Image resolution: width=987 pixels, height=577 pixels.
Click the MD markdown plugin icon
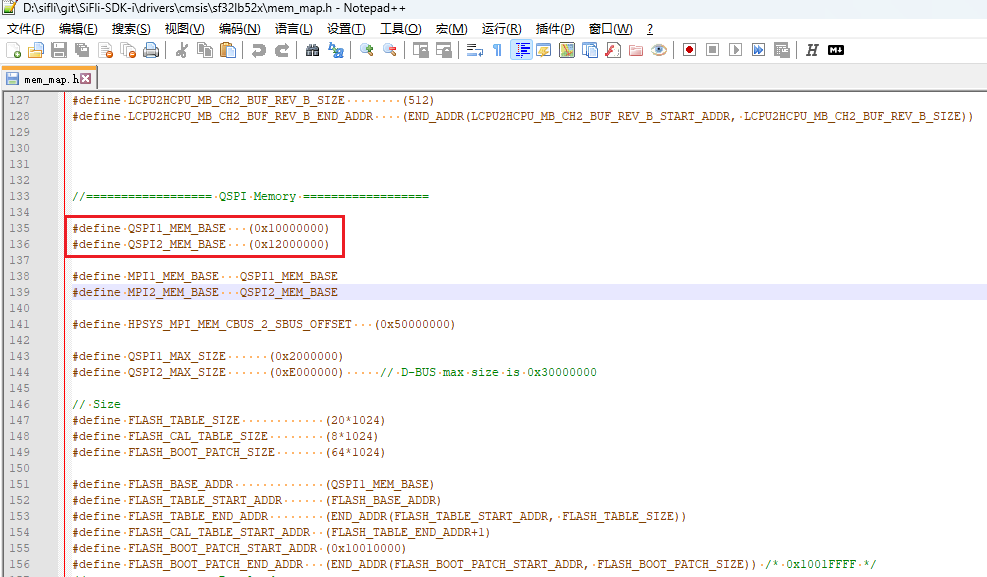(x=836, y=50)
